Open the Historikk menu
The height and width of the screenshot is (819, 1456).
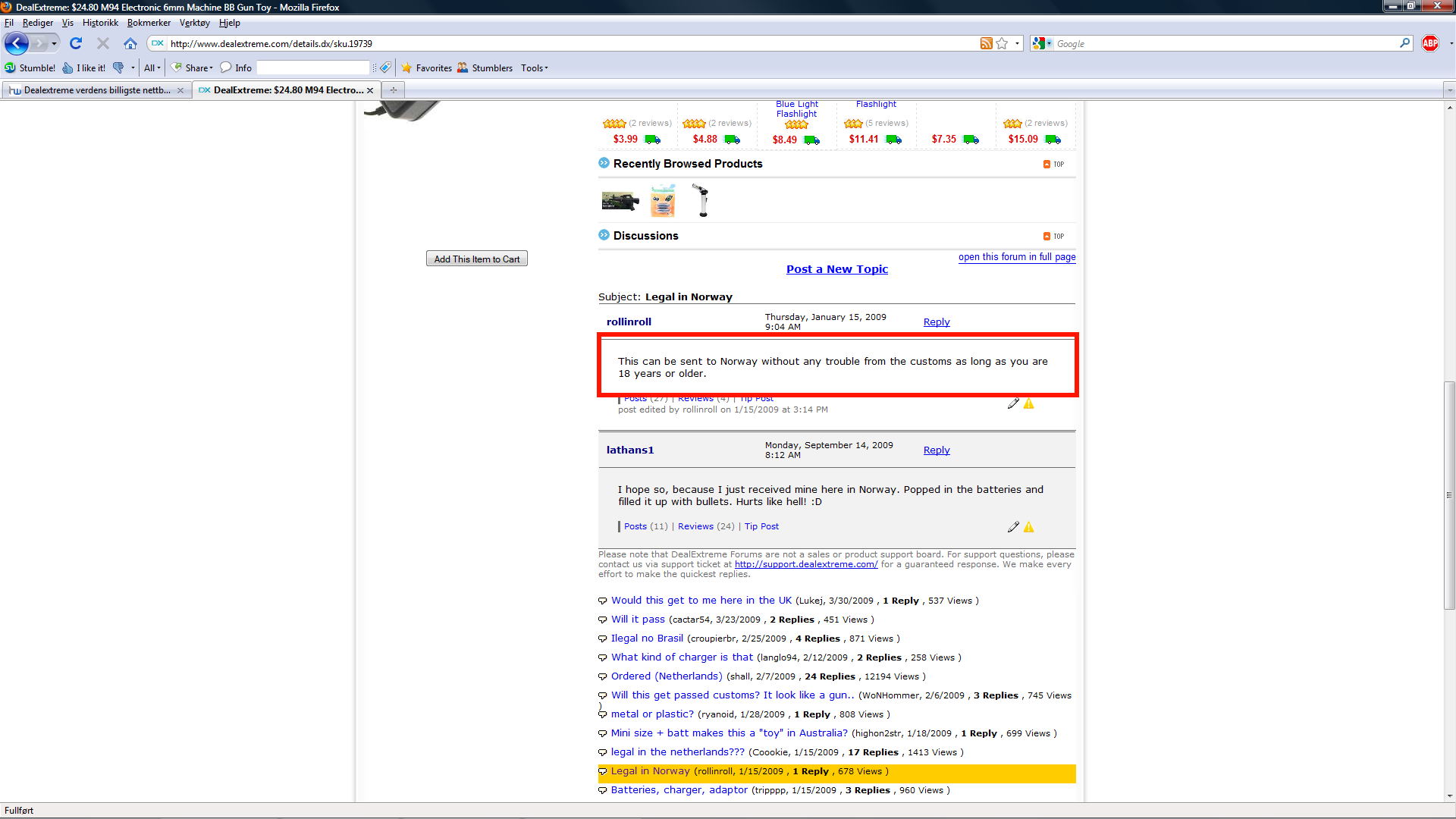[x=100, y=23]
